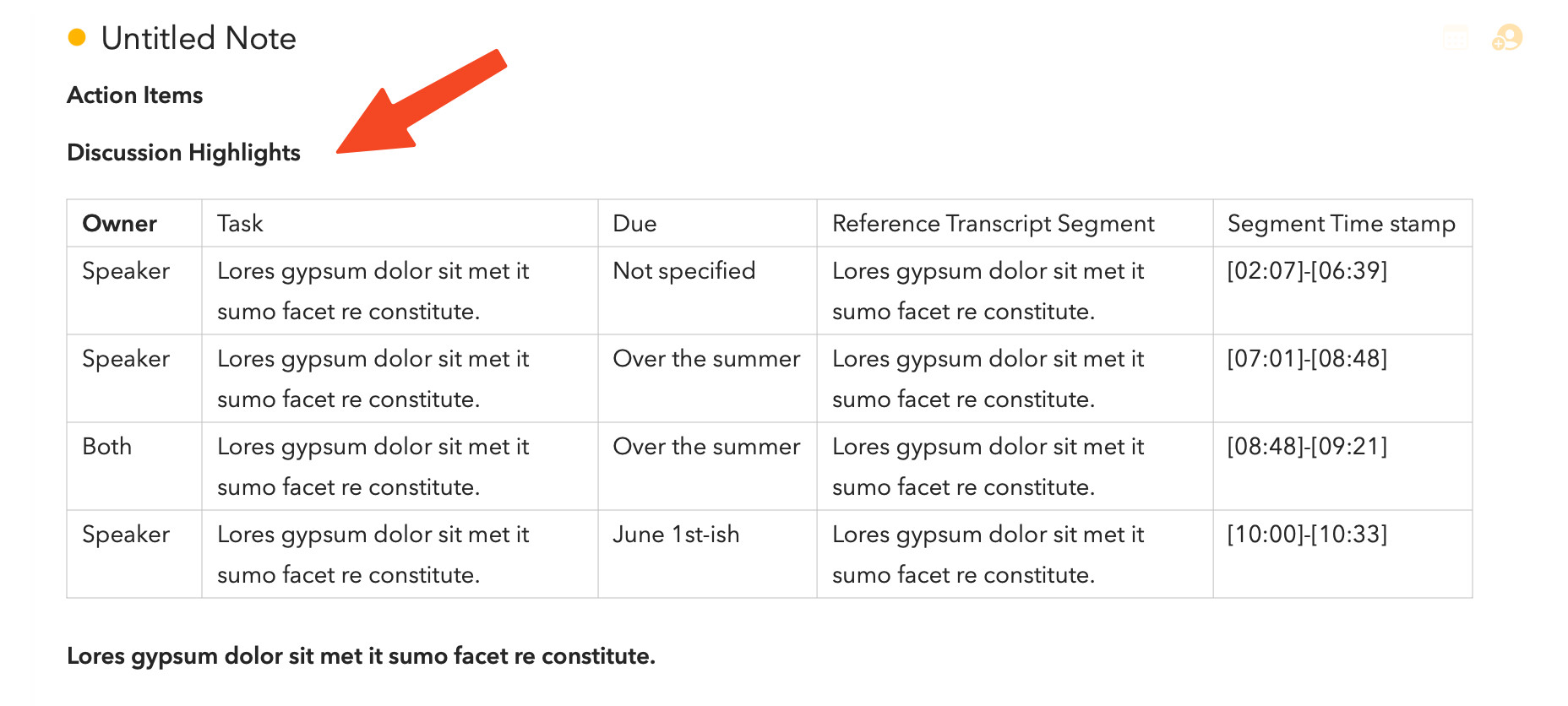Screen dimensions: 1568x706
Task: Click the Reference Transcript Segment header
Action: click(993, 224)
